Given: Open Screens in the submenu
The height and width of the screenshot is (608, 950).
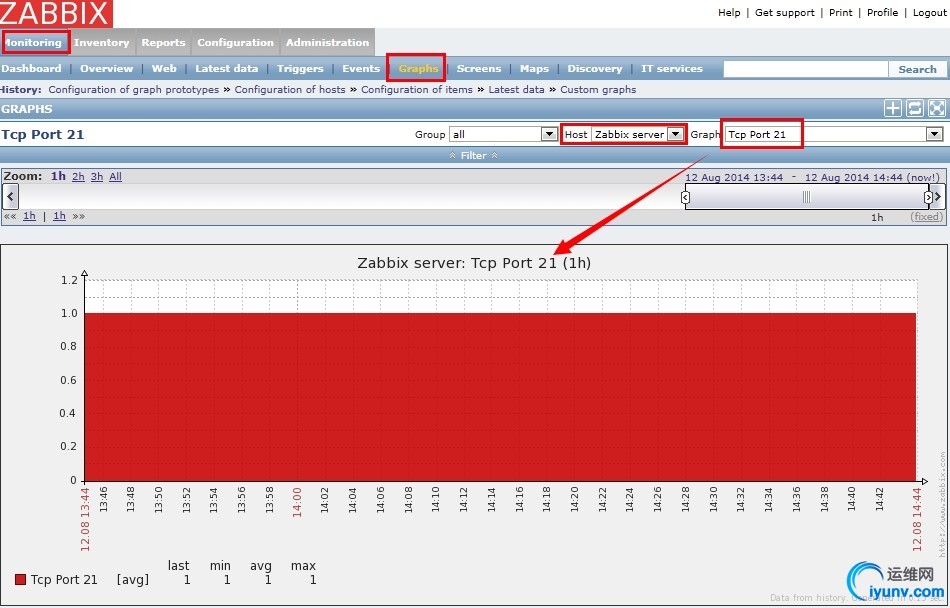Looking at the screenshot, I should point(479,68).
